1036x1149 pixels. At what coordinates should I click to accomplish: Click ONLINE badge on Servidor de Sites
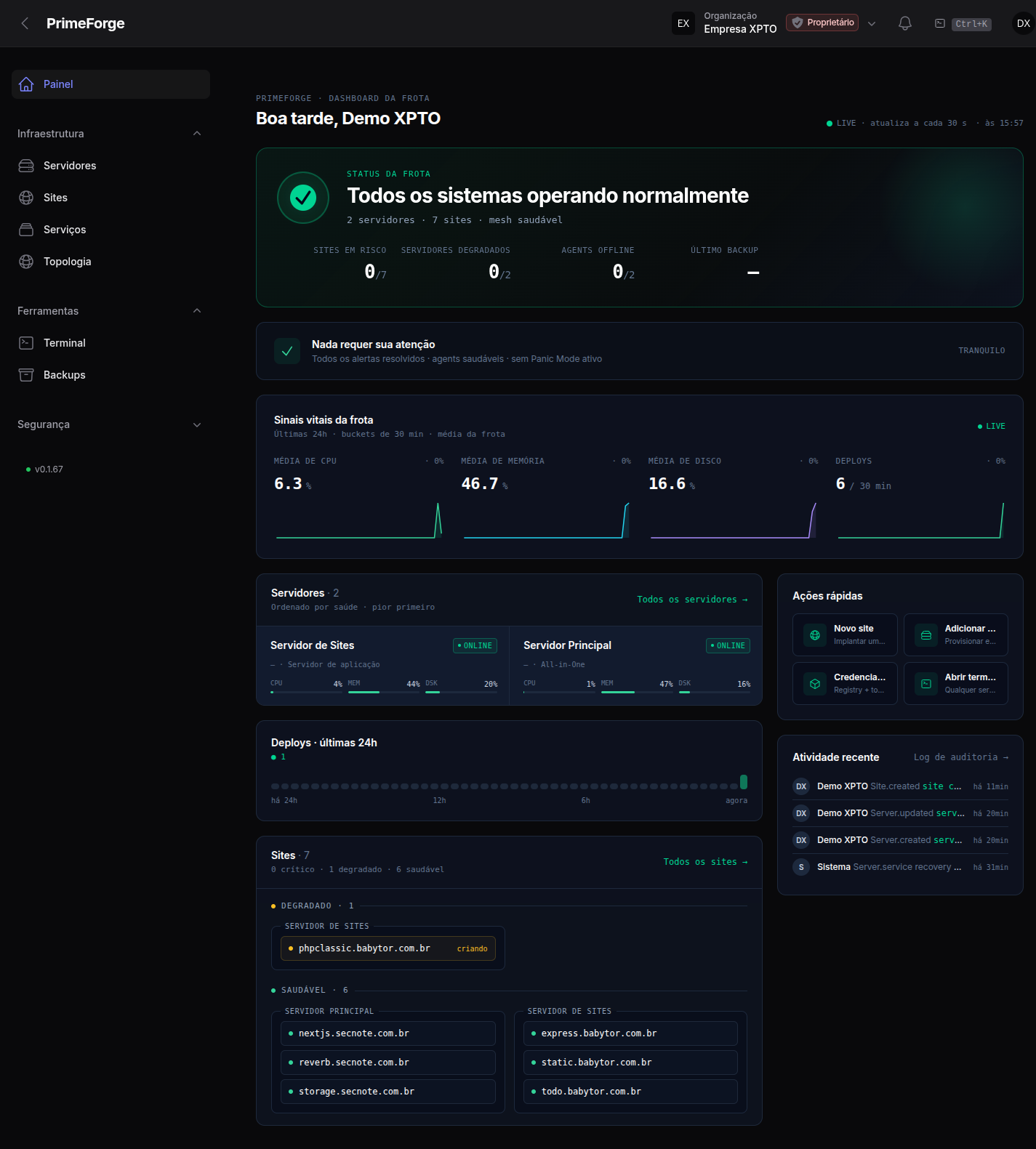tap(475, 645)
